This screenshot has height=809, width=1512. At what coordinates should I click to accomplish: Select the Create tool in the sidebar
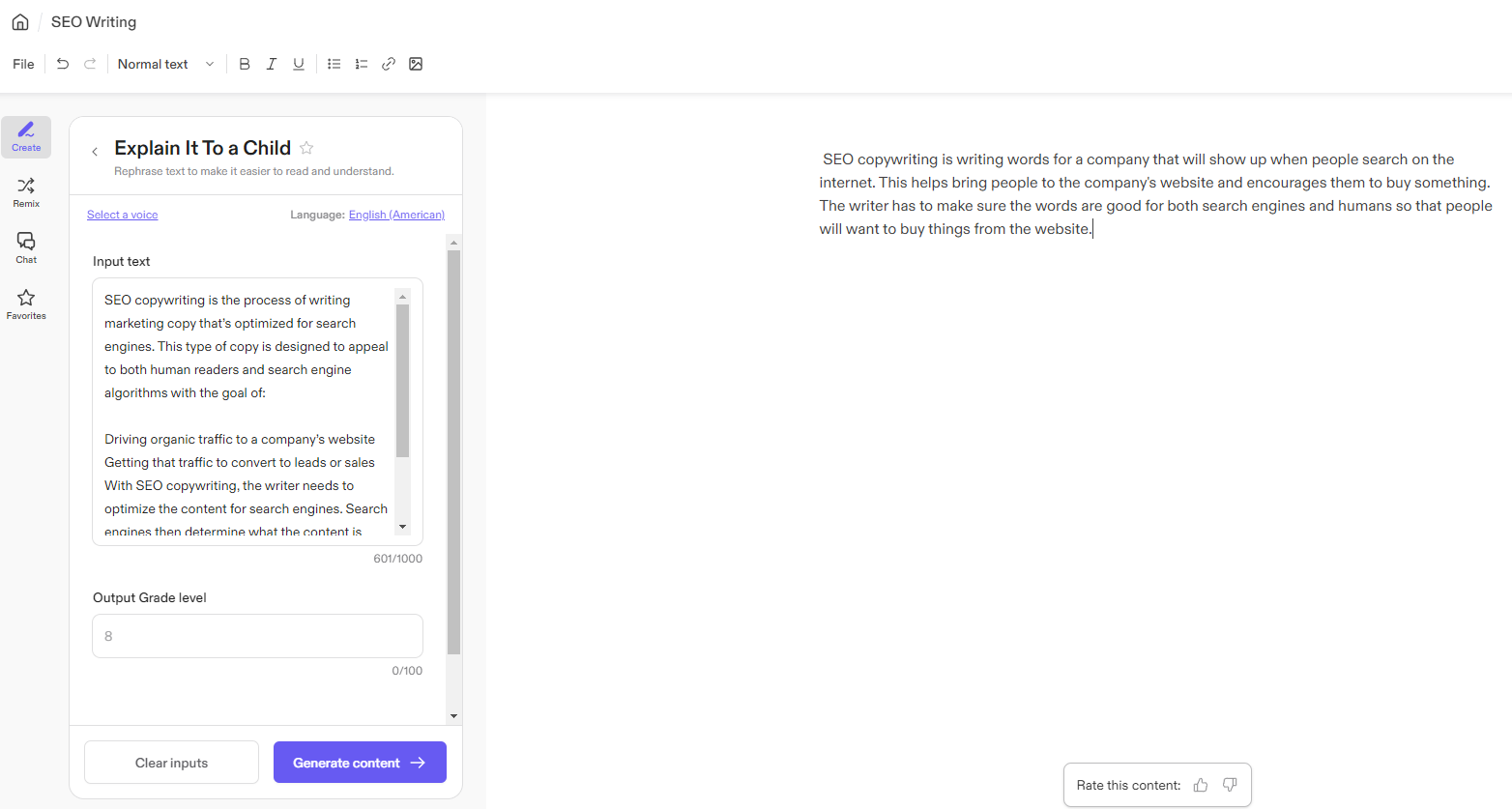[25, 136]
